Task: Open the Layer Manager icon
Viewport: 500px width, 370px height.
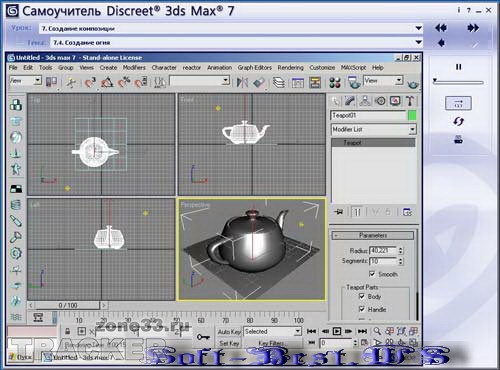Action: coord(279,82)
